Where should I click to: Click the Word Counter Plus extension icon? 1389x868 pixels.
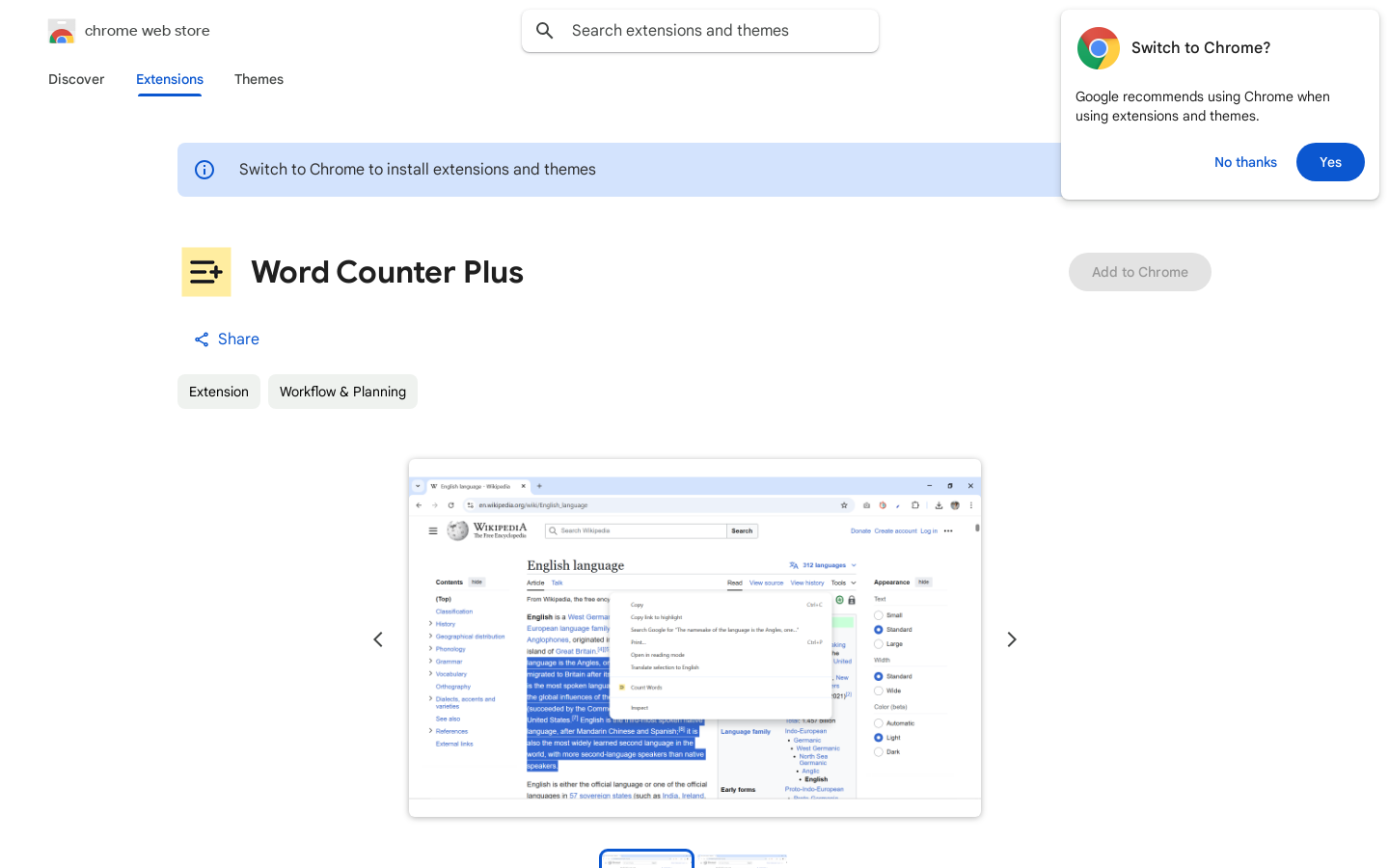click(206, 272)
